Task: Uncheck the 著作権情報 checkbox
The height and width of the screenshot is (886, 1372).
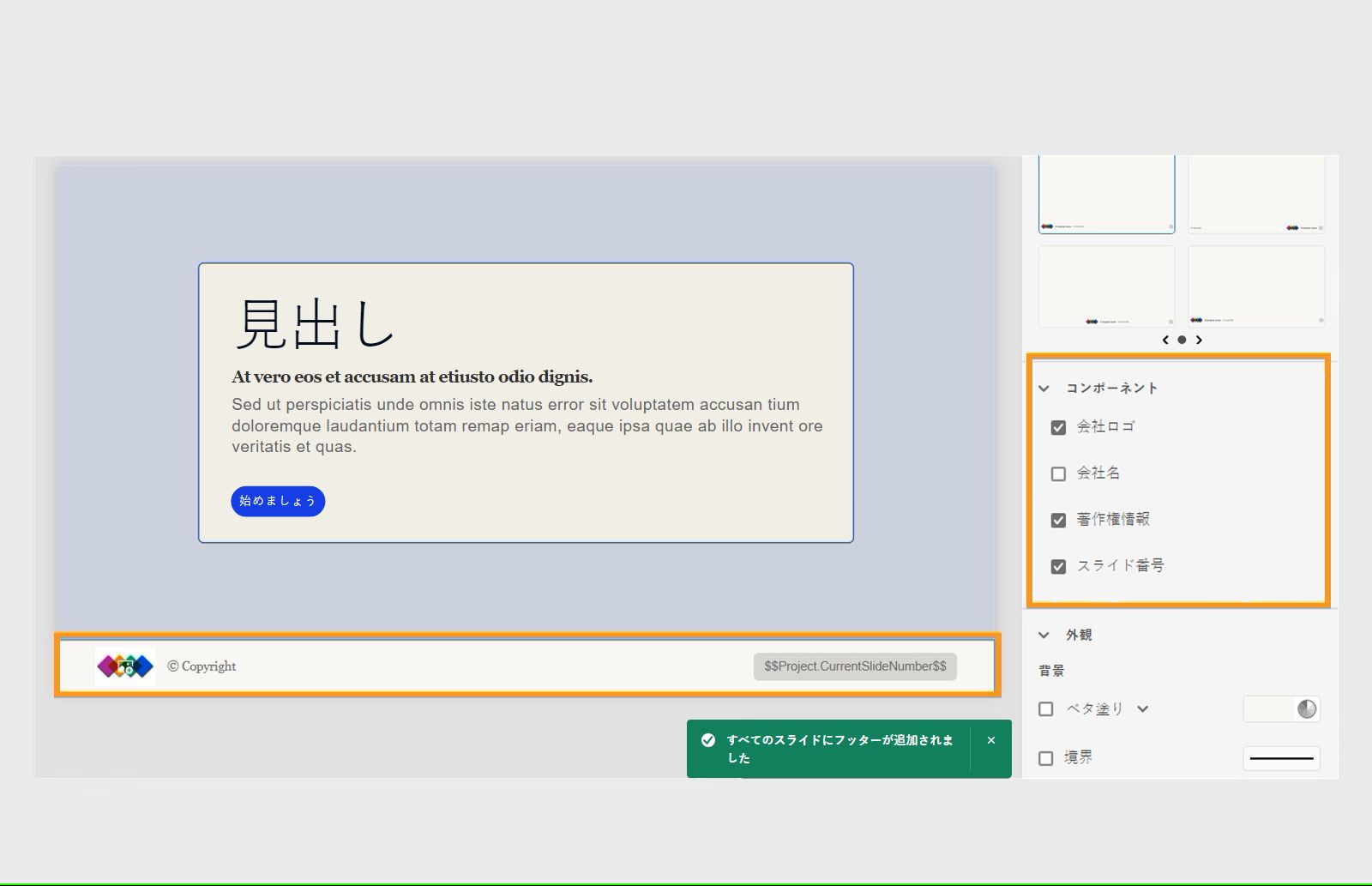Action: pos(1058,519)
